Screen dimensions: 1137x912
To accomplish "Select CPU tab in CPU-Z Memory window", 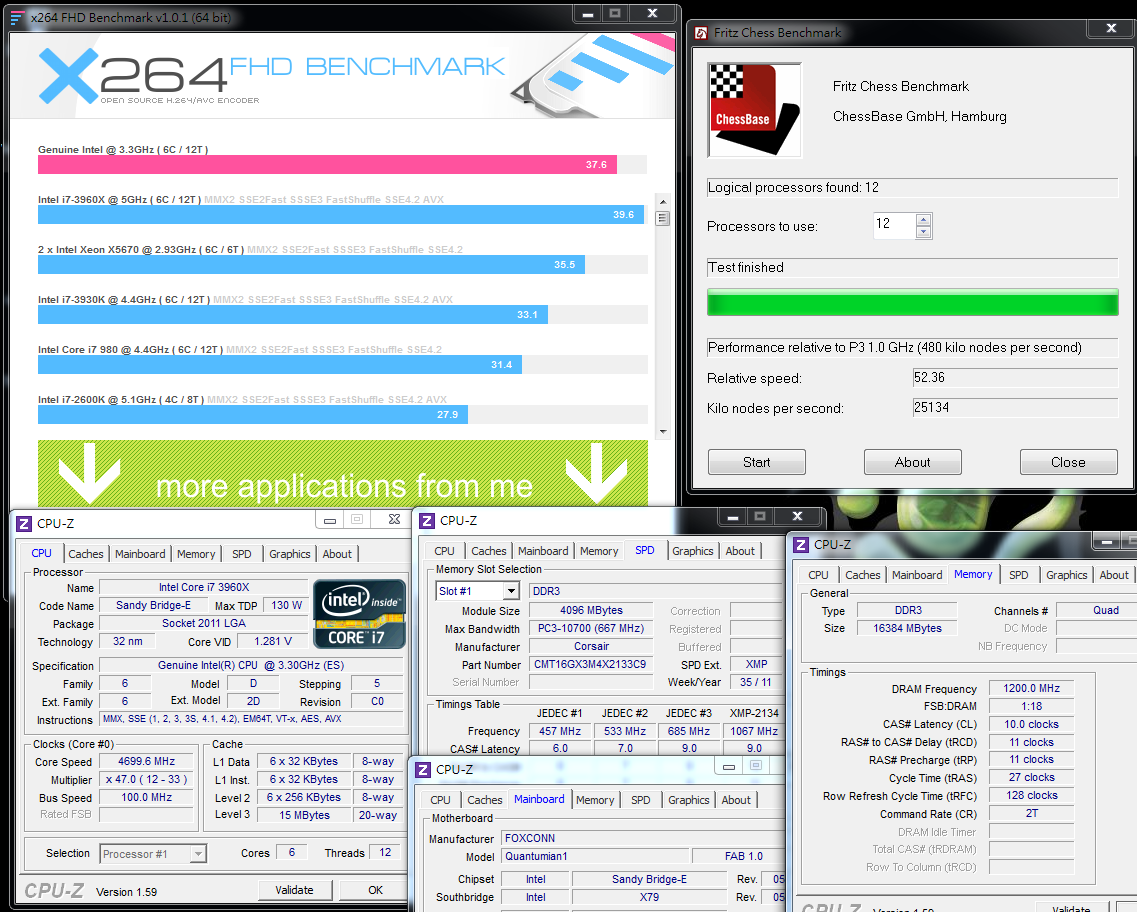I will click(818, 575).
